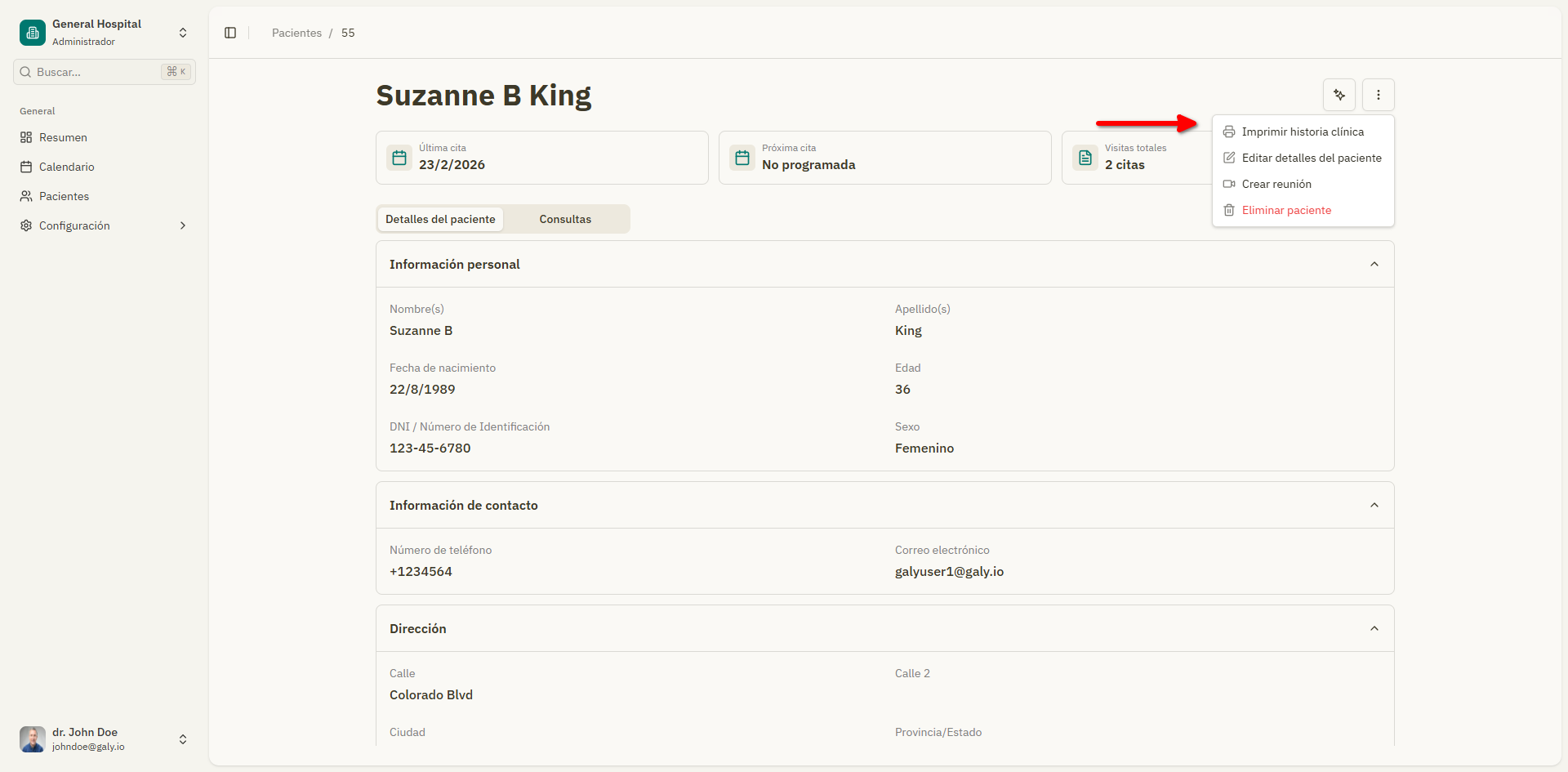Click the calendar icon on Próxima cita card
This screenshot has width=1568, height=772.
[x=742, y=158]
